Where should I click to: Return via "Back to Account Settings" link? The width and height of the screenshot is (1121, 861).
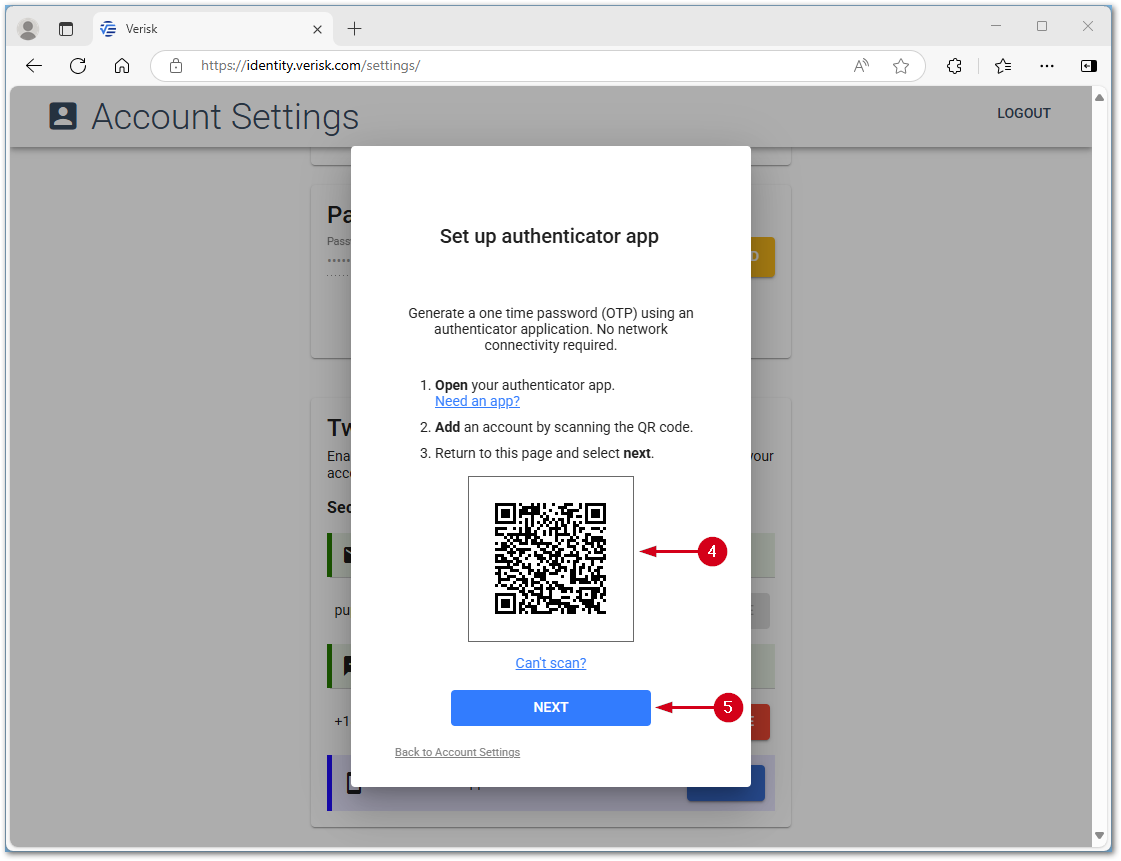(x=457, y=752)
